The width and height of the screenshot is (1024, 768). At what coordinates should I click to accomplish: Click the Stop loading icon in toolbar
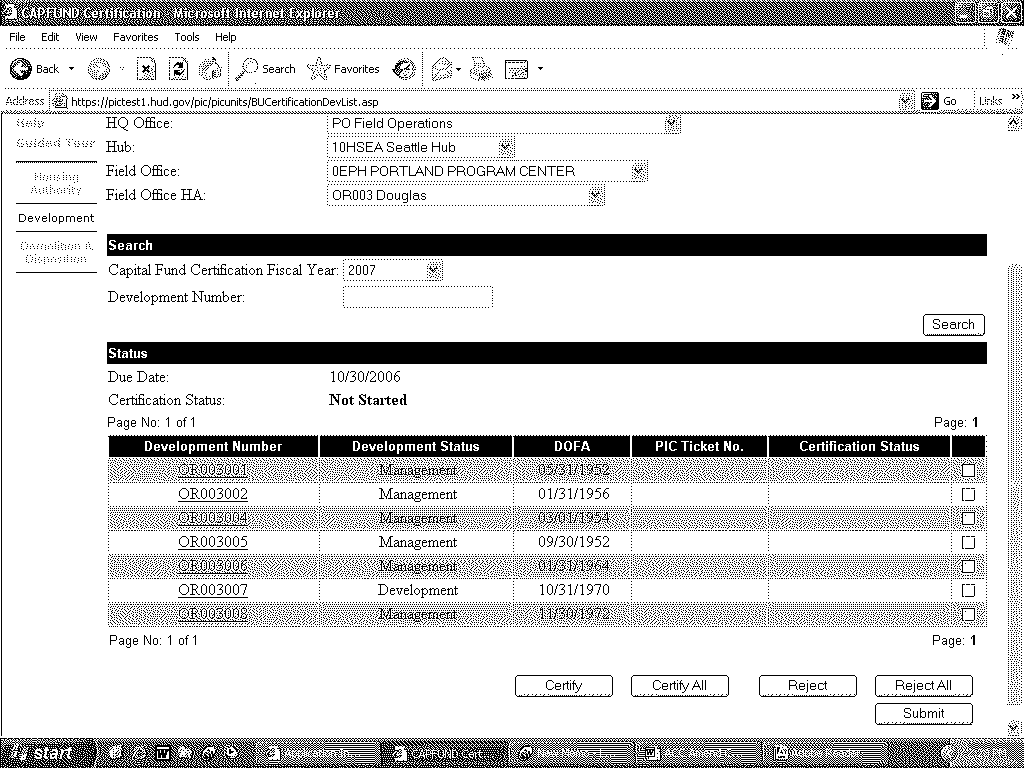click(x=146, y=69)
